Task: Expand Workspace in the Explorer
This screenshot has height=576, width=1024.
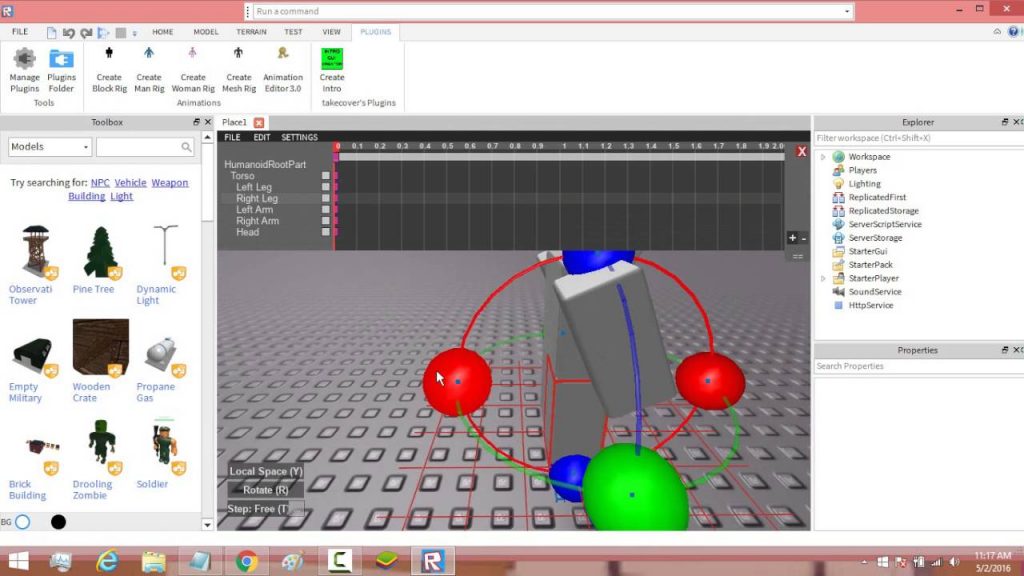Action: 823,156
